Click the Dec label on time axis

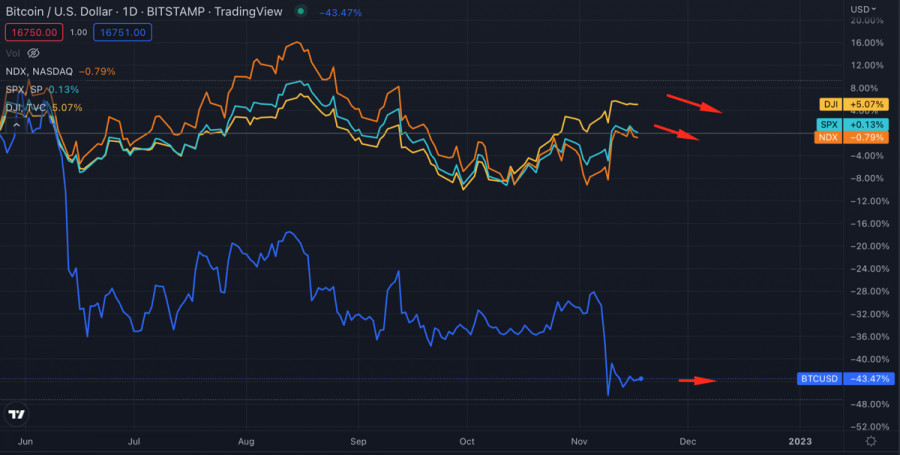[x=688, y=441]
